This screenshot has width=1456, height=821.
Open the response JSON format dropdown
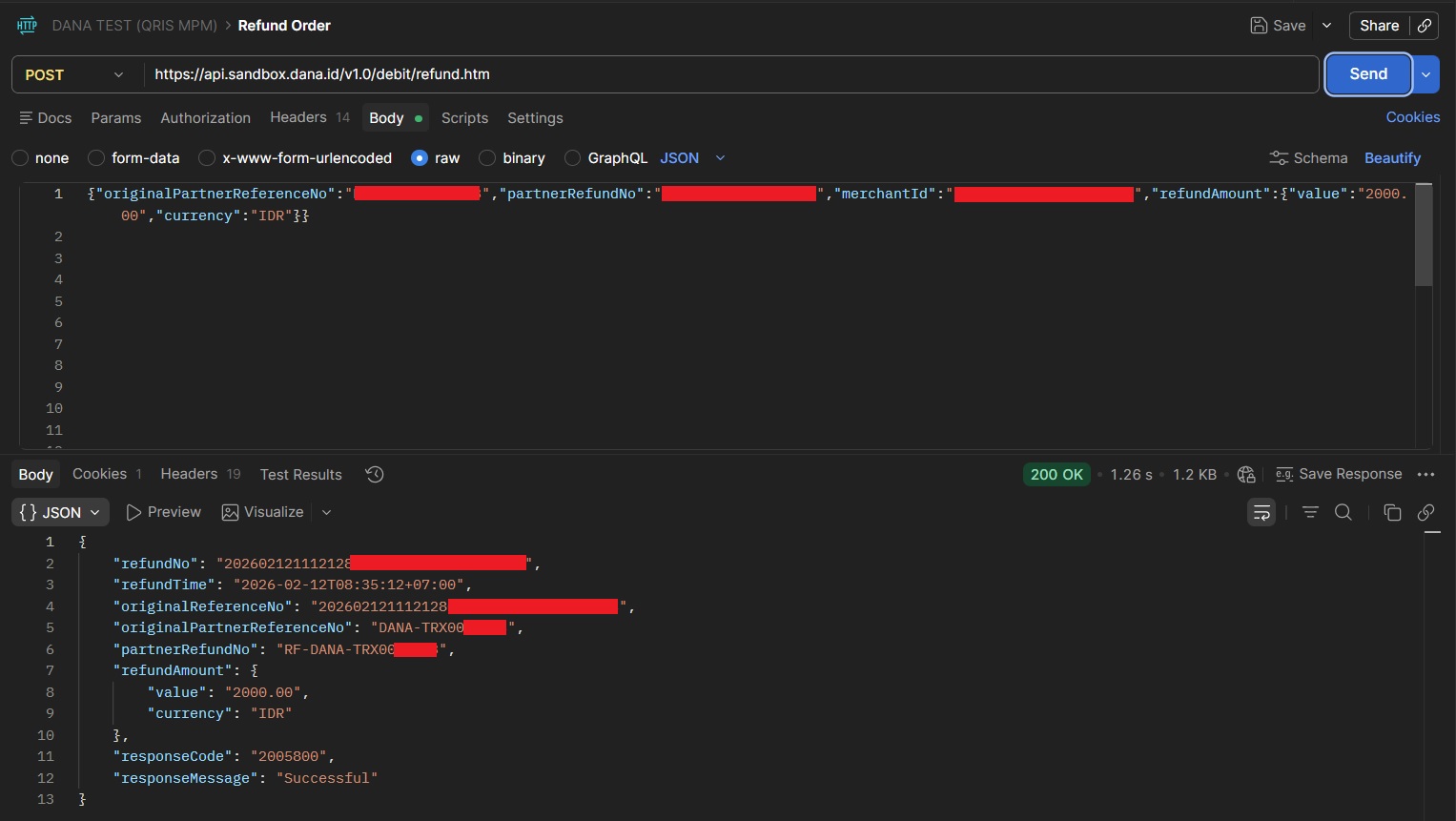point(60,513)
